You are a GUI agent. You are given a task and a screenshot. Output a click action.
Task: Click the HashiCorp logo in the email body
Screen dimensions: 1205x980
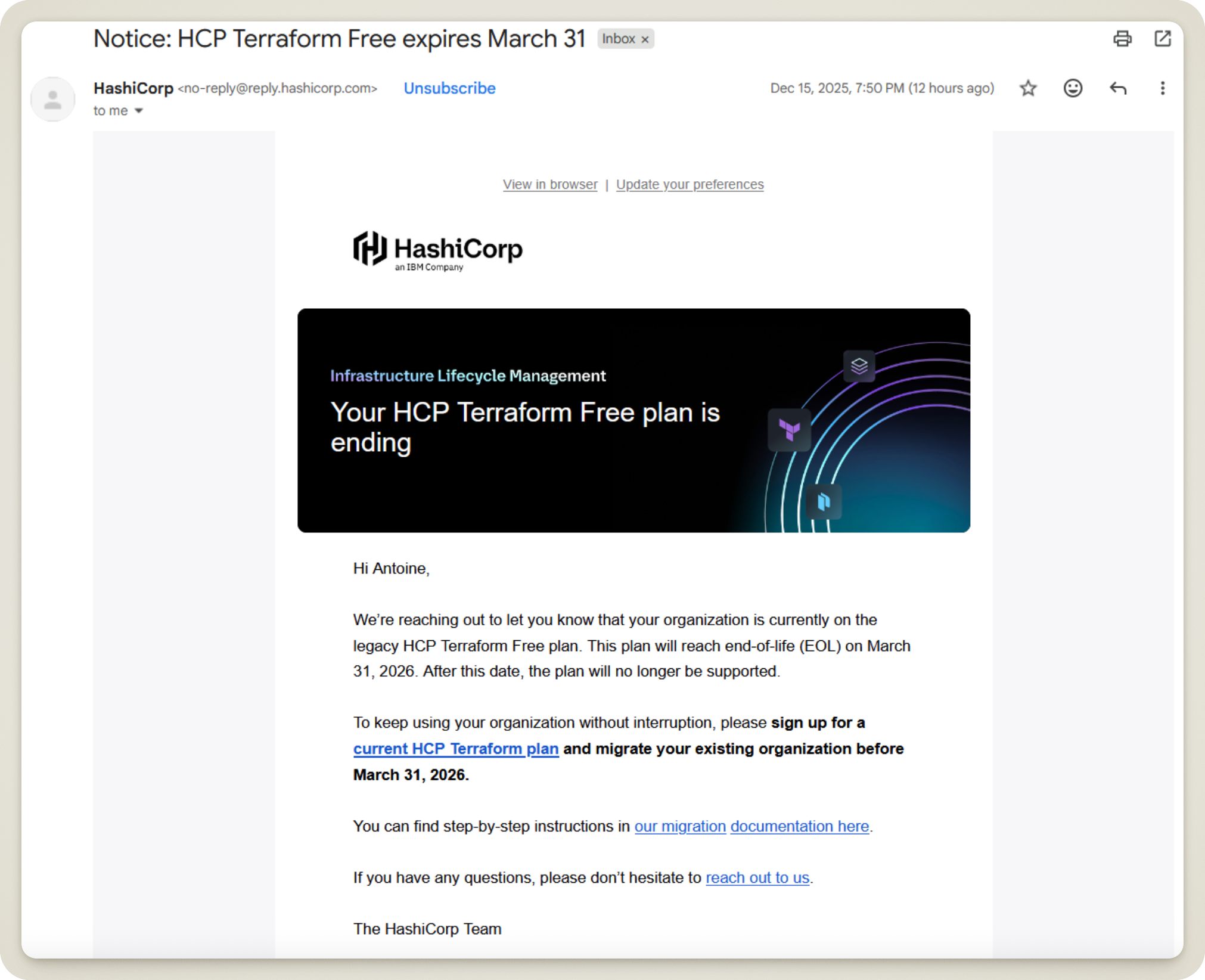(x=437, y=250)
